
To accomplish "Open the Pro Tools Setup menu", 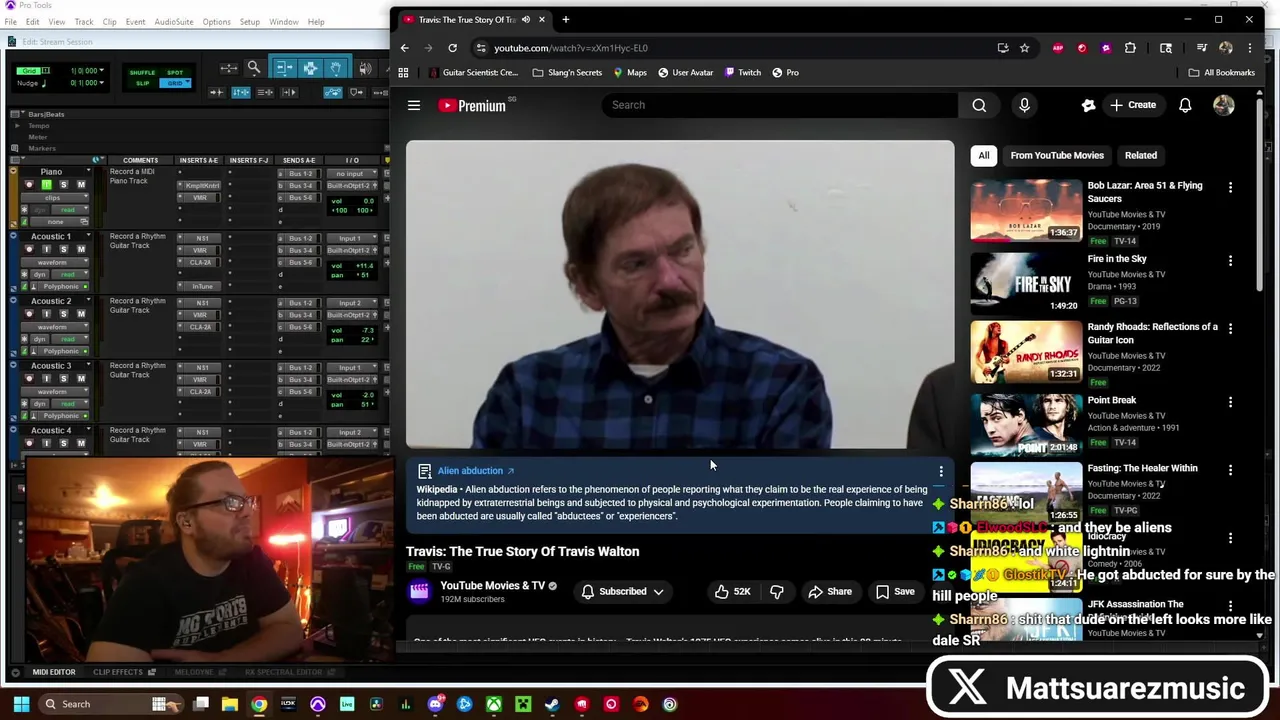I will coord(249,22).
